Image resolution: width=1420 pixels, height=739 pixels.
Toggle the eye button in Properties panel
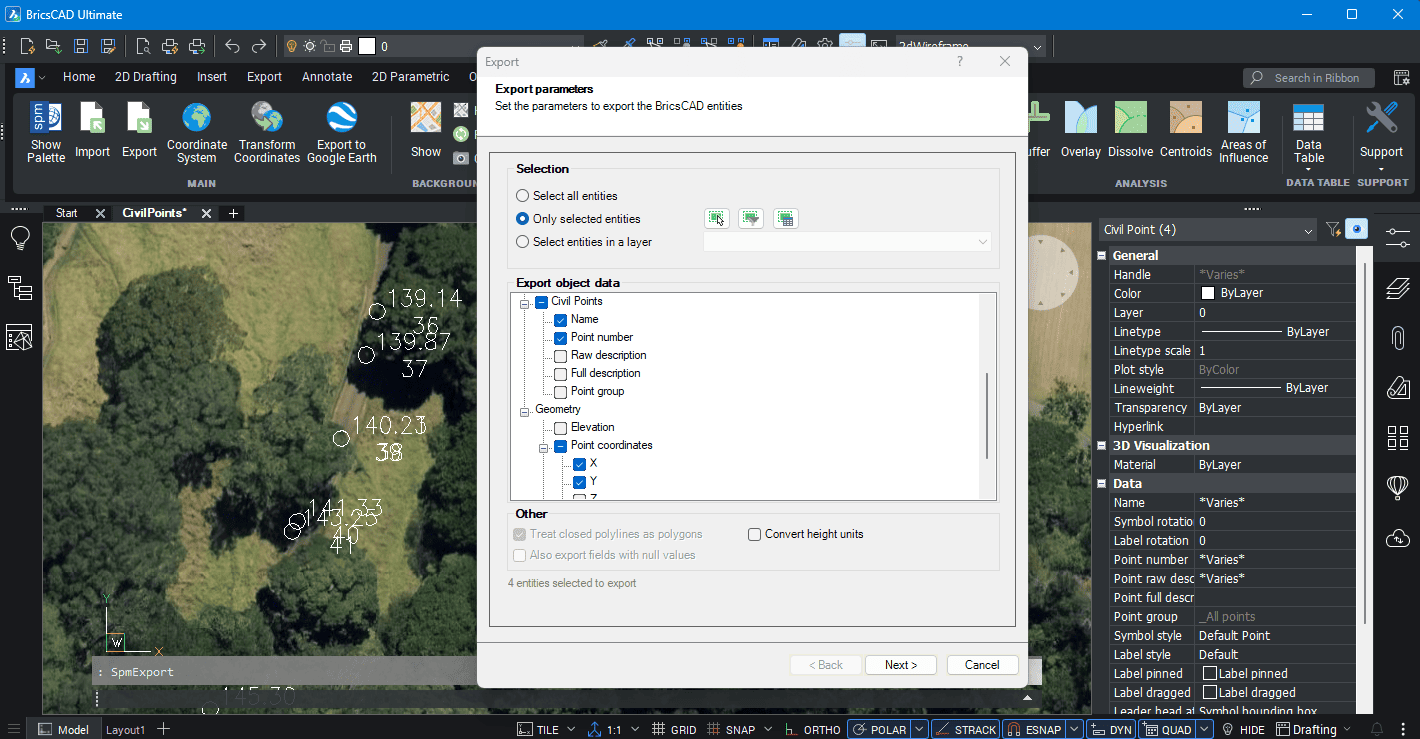(x=1357, y=230)
